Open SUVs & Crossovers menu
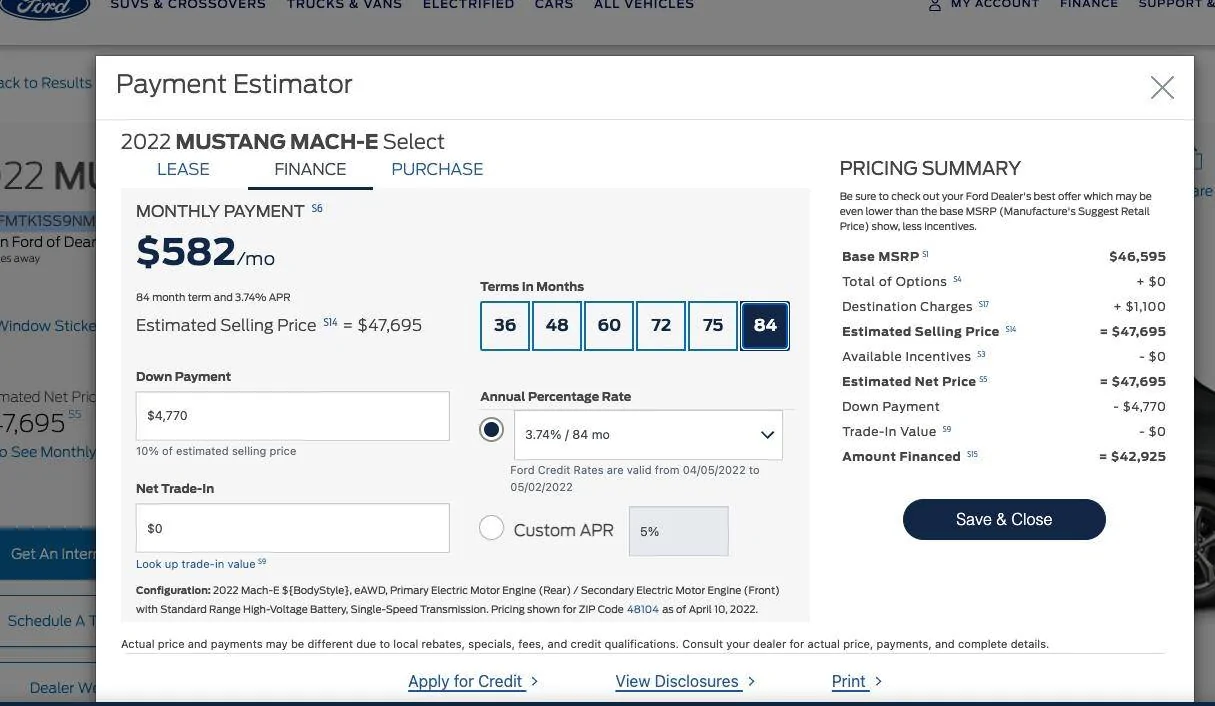 pyautogui.click(x=188, y=5)
